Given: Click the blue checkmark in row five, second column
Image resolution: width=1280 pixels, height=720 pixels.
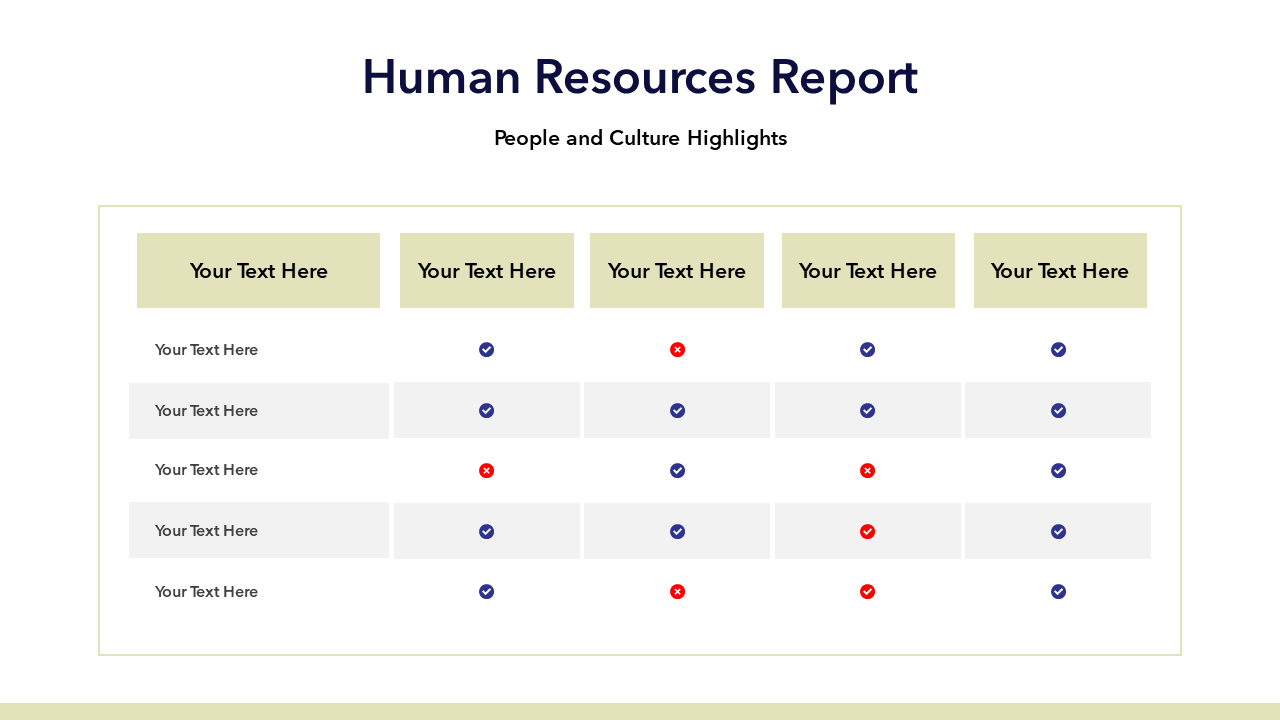Looking at the screenshot, I should click(486, 592).
